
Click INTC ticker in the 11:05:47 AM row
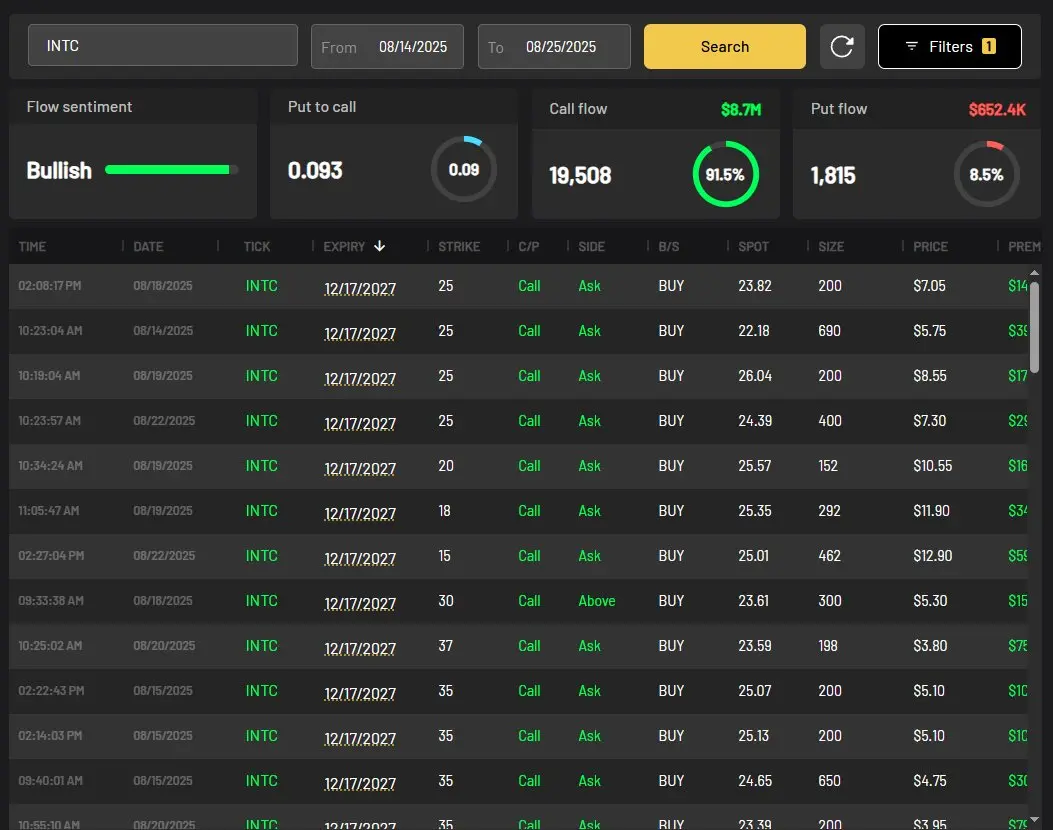pyautogui.click(x=261, y=511)
